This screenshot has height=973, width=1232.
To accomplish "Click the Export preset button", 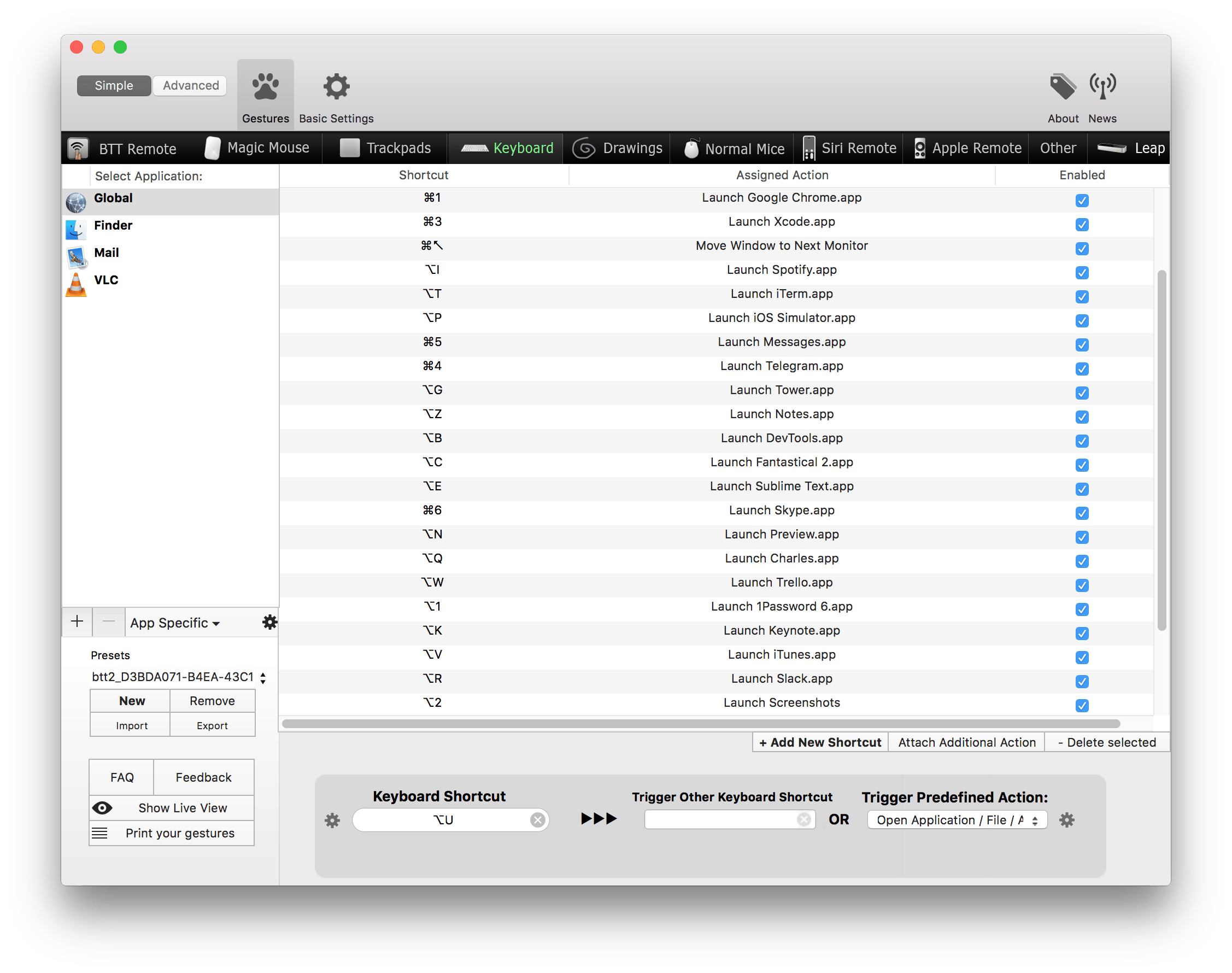I will click(x=213, y=725).
